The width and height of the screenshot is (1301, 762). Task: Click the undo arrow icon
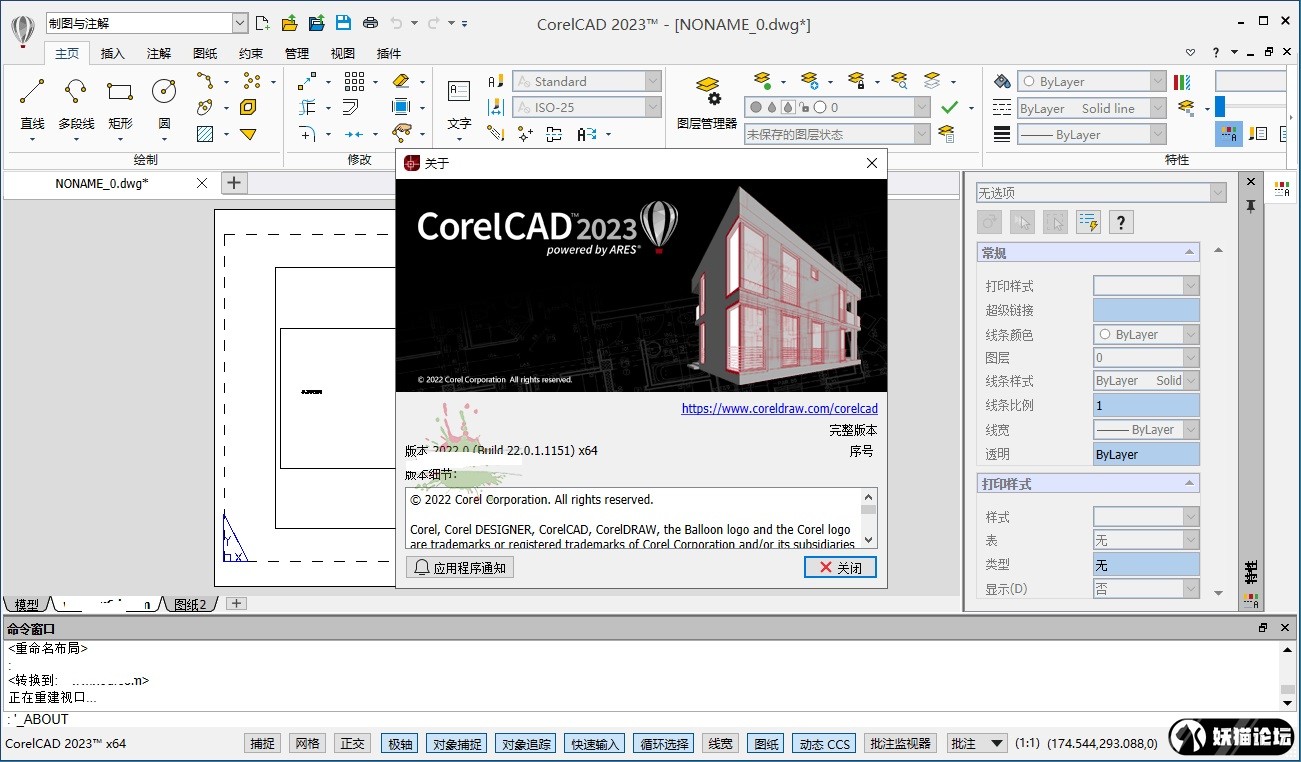click(x=397, y=23)
